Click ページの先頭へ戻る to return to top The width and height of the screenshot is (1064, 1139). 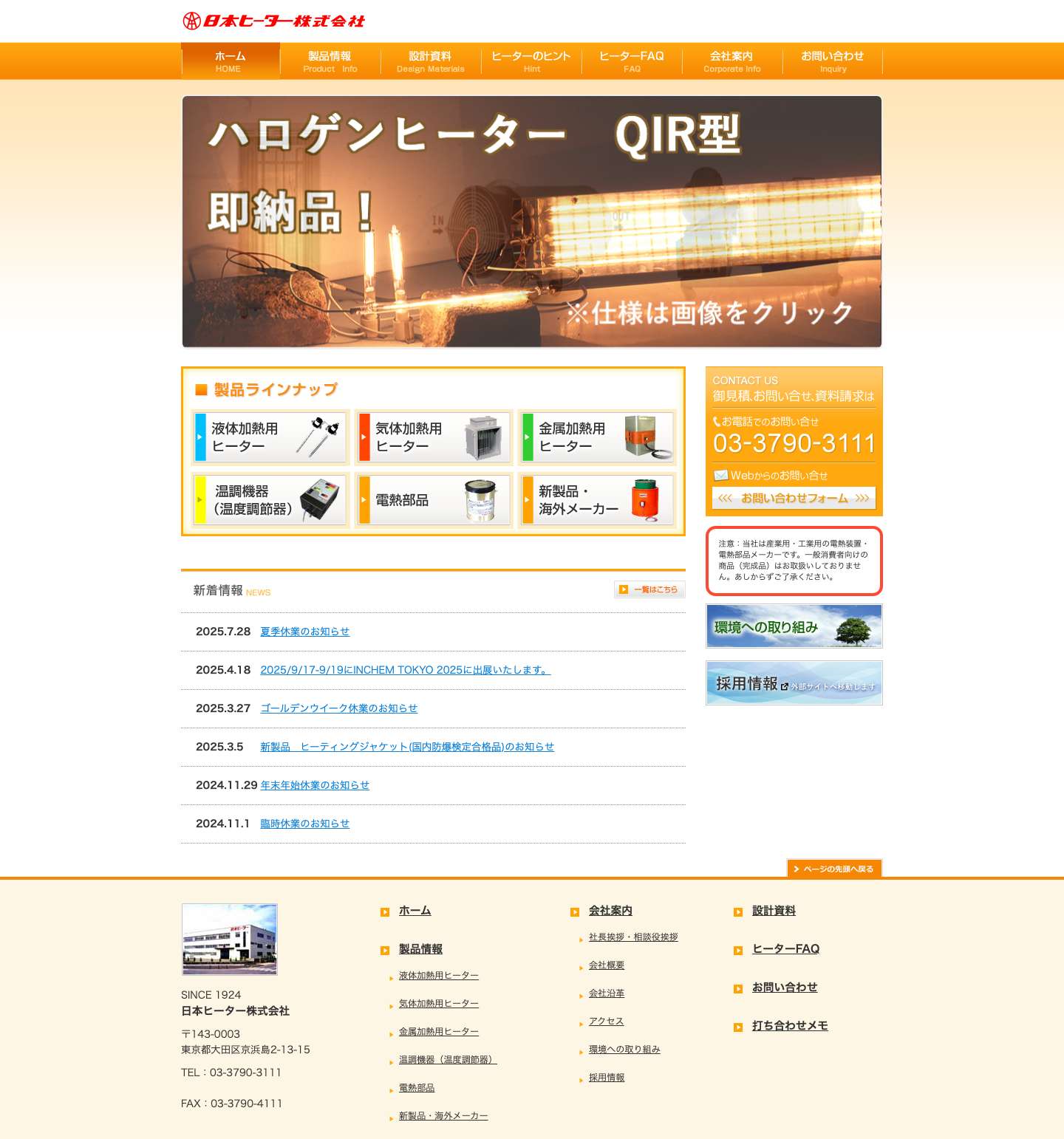click(x=833, y=869)
